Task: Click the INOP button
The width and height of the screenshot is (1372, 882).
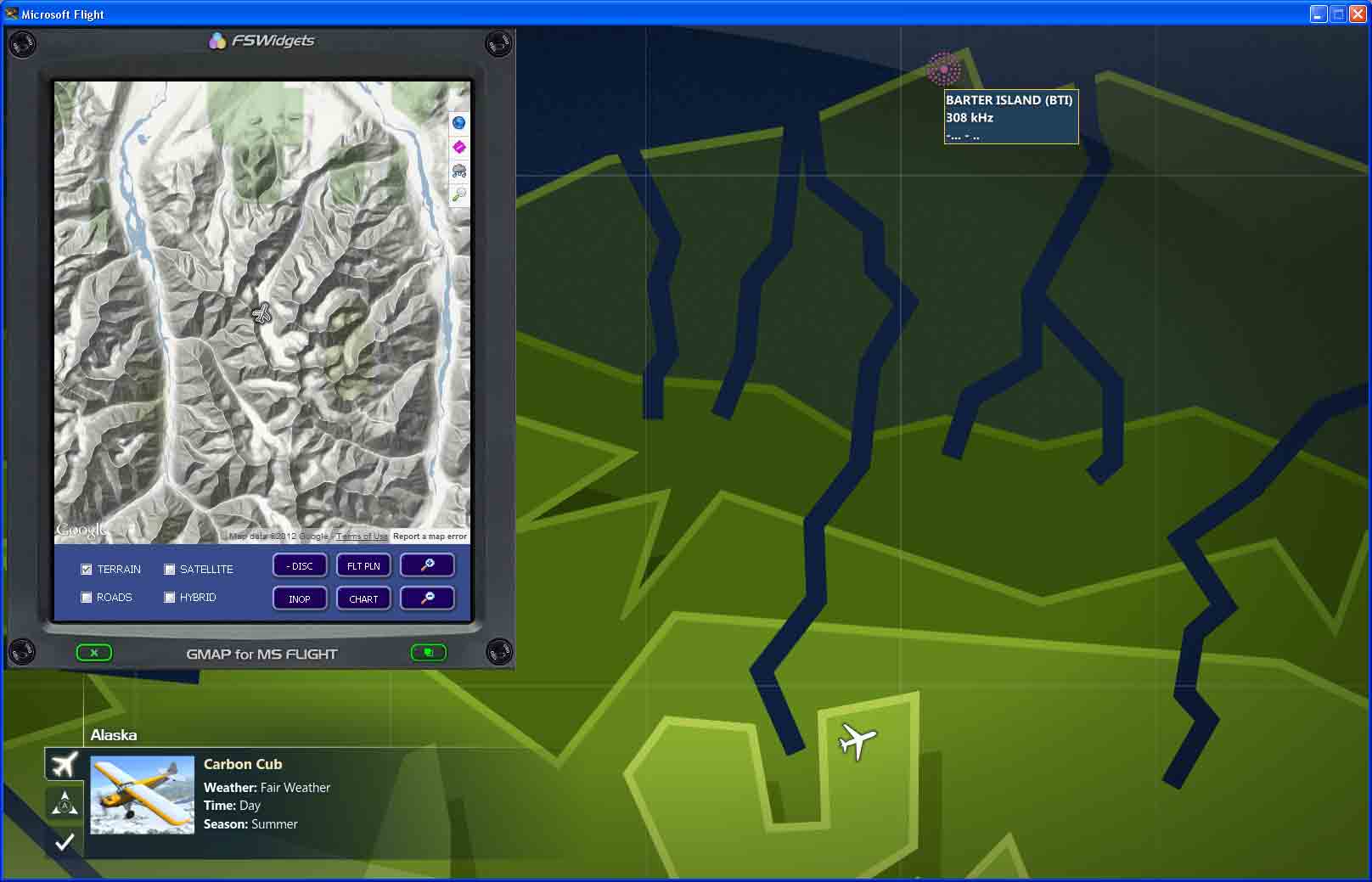Action: point(300,598)
